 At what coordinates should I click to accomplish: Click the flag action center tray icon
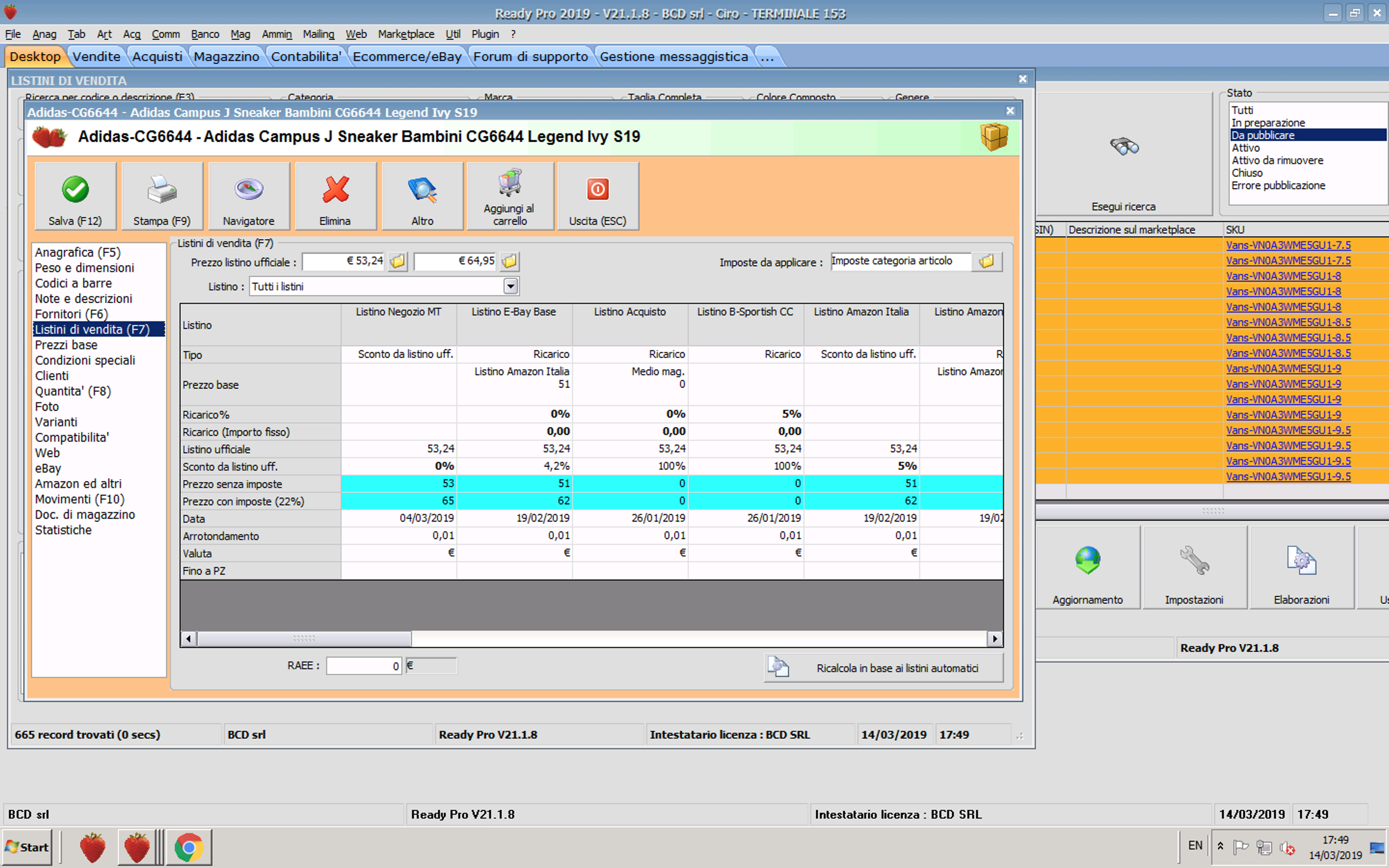pyautogui.click(x=1241, y=847)
